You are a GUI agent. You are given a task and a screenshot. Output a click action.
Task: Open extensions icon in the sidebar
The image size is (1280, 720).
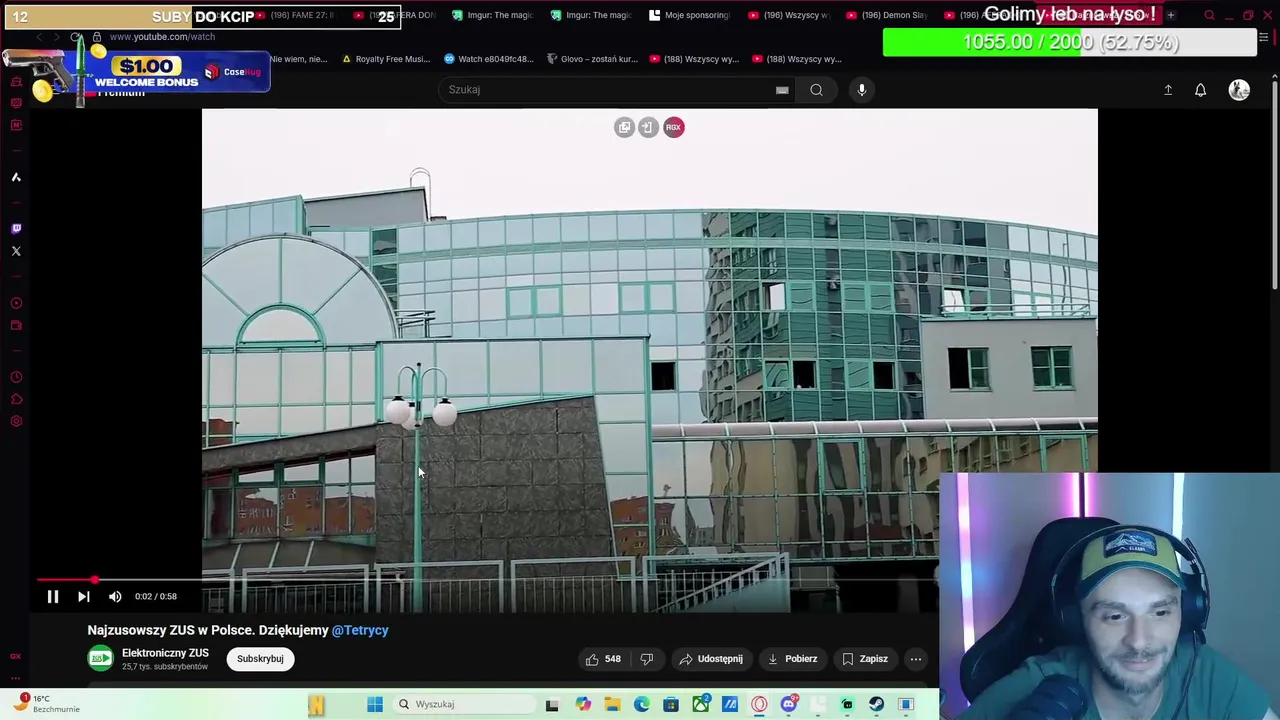pyautogui.click(x=16, y=399)
